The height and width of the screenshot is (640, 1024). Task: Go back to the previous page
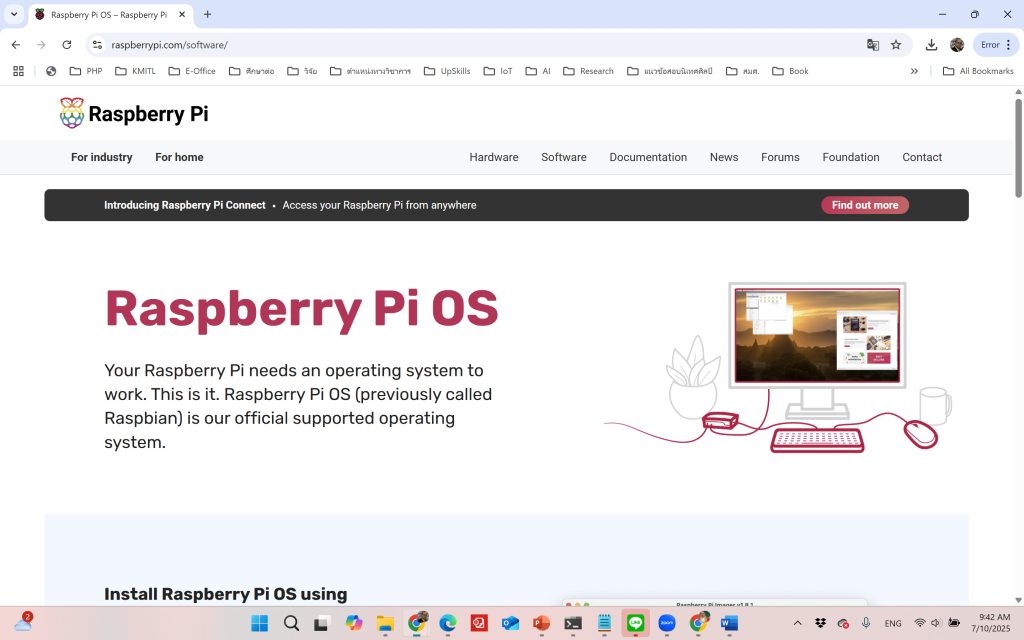point(16,45)
